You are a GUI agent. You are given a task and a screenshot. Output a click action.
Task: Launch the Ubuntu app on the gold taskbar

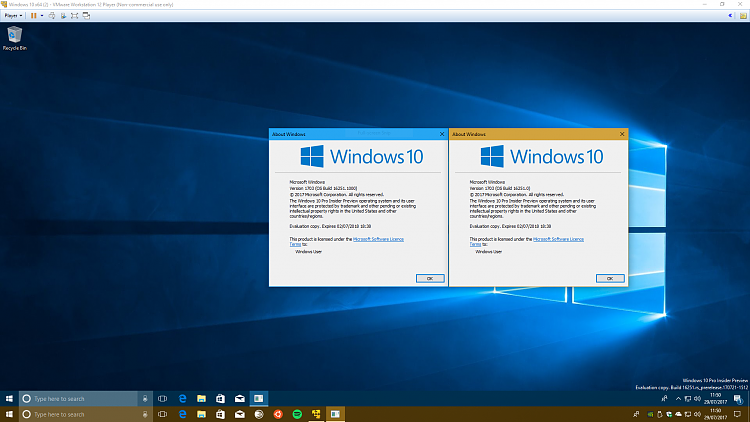(278, 414)
